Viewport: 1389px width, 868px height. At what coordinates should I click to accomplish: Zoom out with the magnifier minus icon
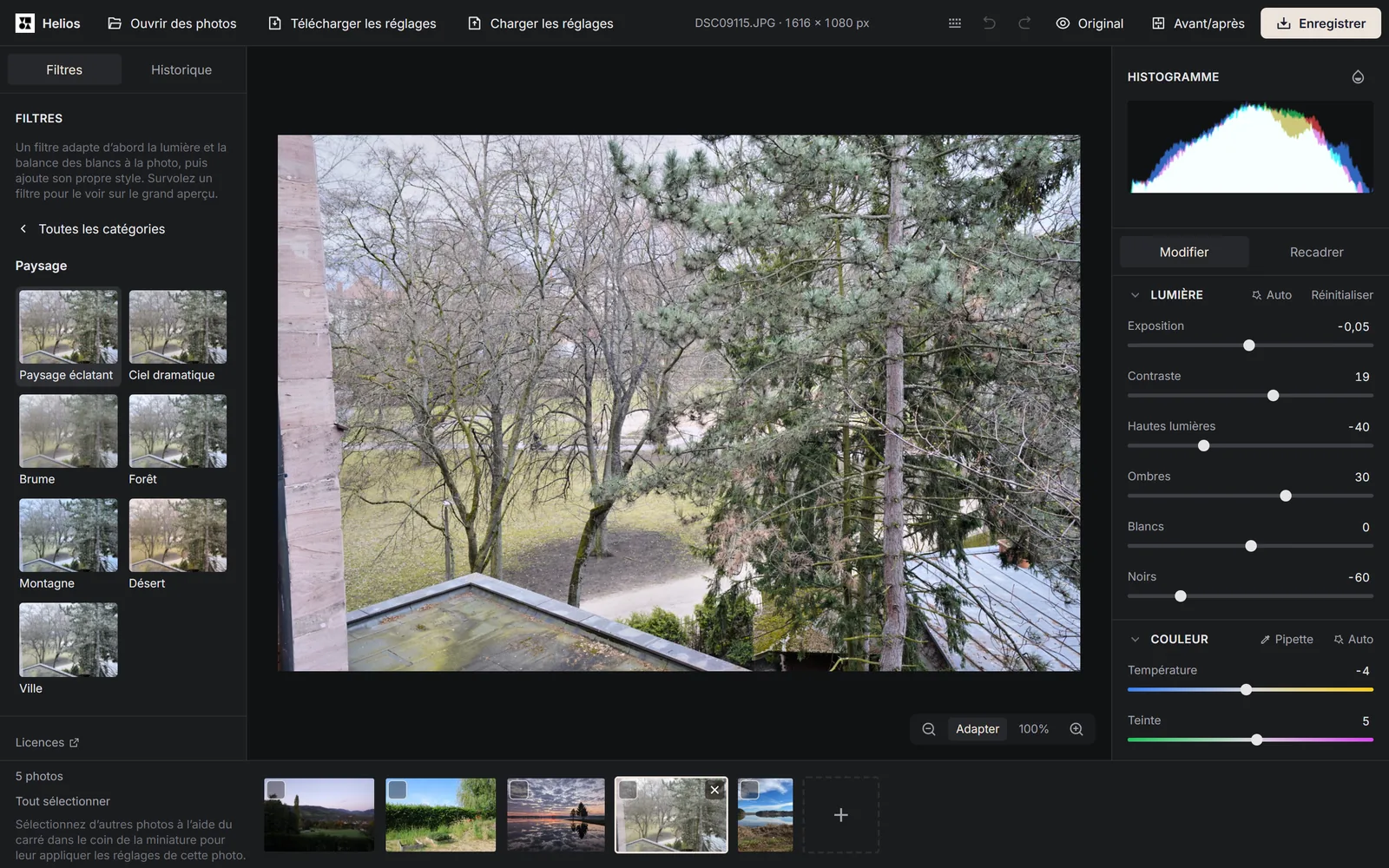pyautogui.click(x=929, y=729)
